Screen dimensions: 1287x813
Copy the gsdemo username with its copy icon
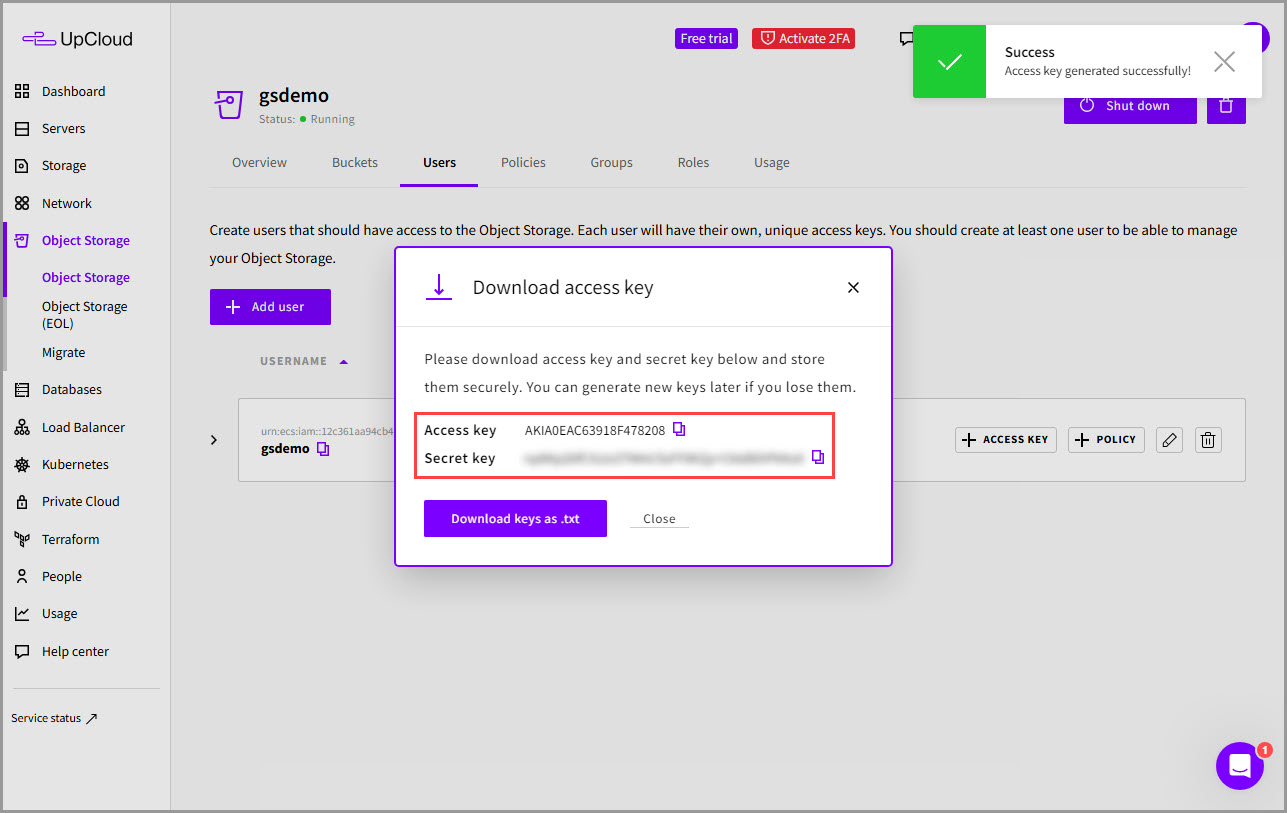coord(323,449)
